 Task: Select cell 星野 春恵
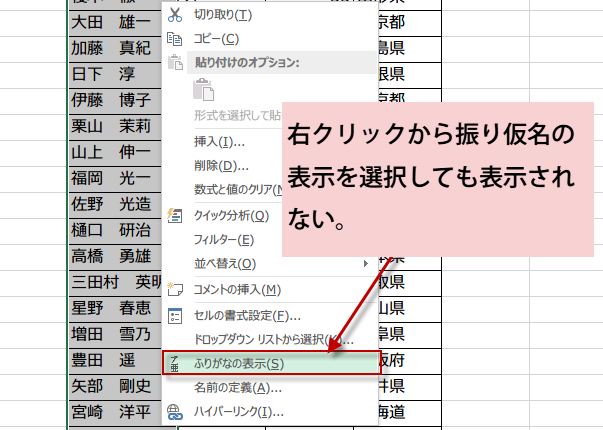(x=115, y=308)
